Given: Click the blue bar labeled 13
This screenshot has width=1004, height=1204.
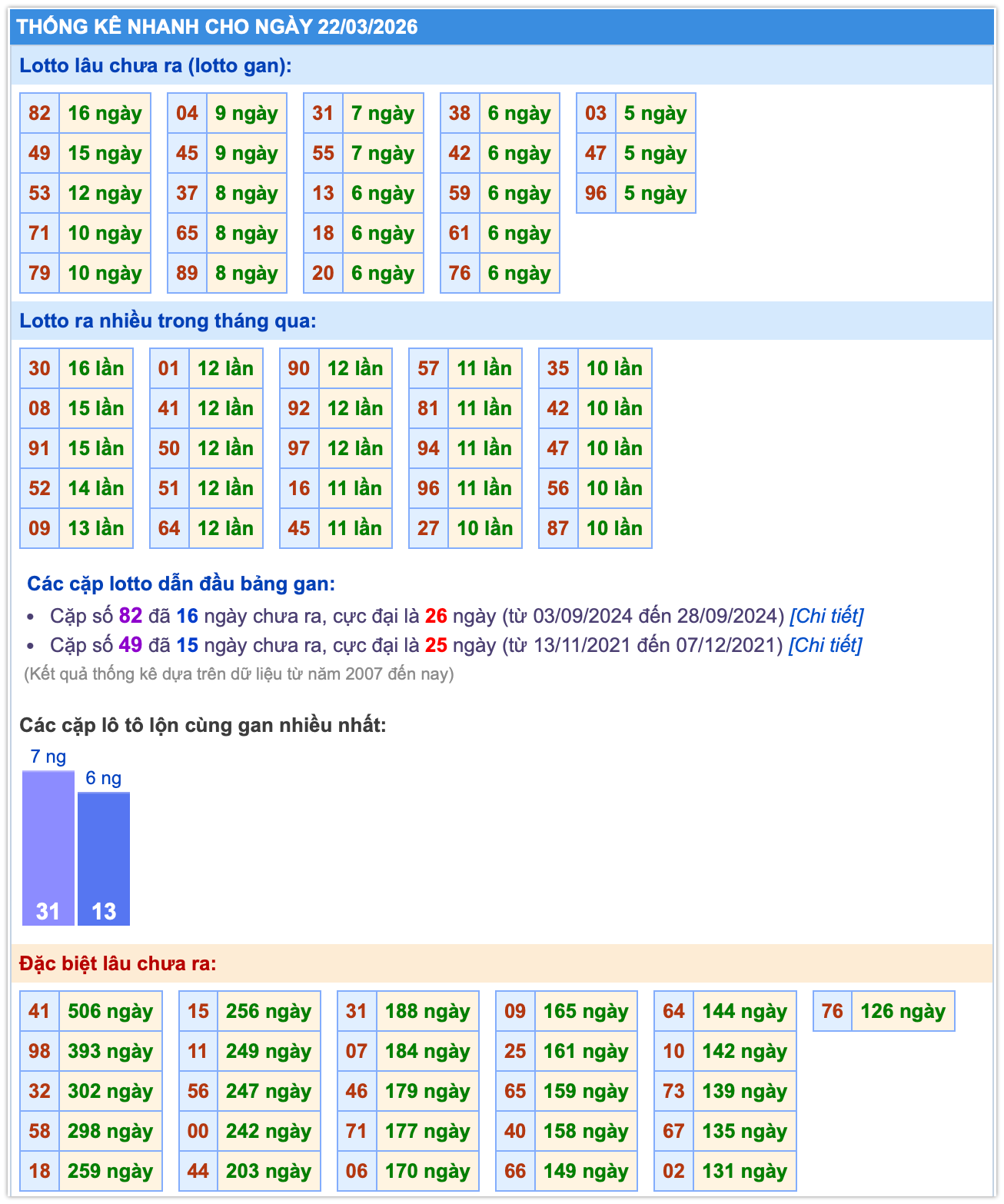Looking at the screenshot, I should pyautogui.click(x=104, y=859).
